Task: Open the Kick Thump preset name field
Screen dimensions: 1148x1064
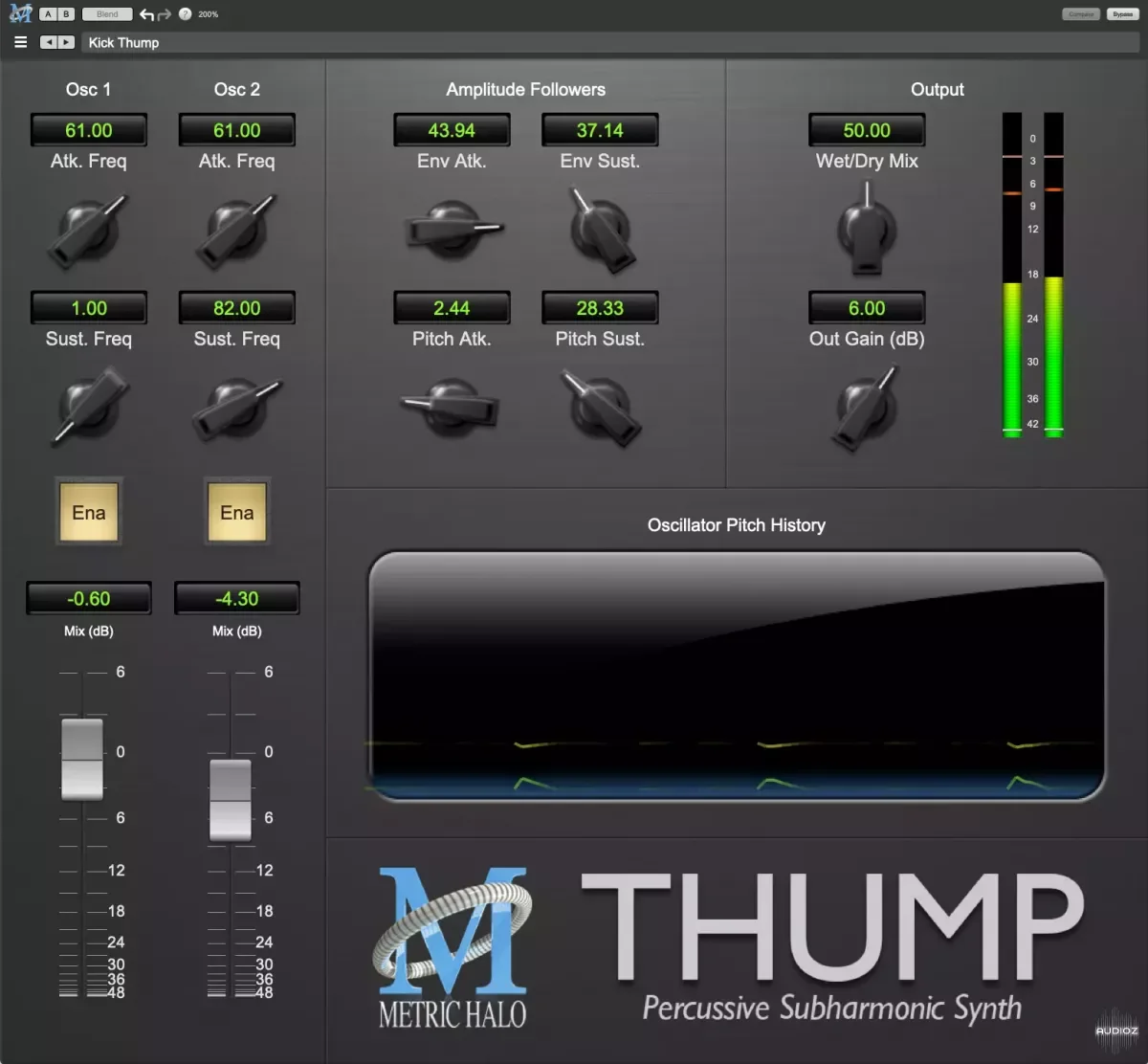Action: coord(612,42)
